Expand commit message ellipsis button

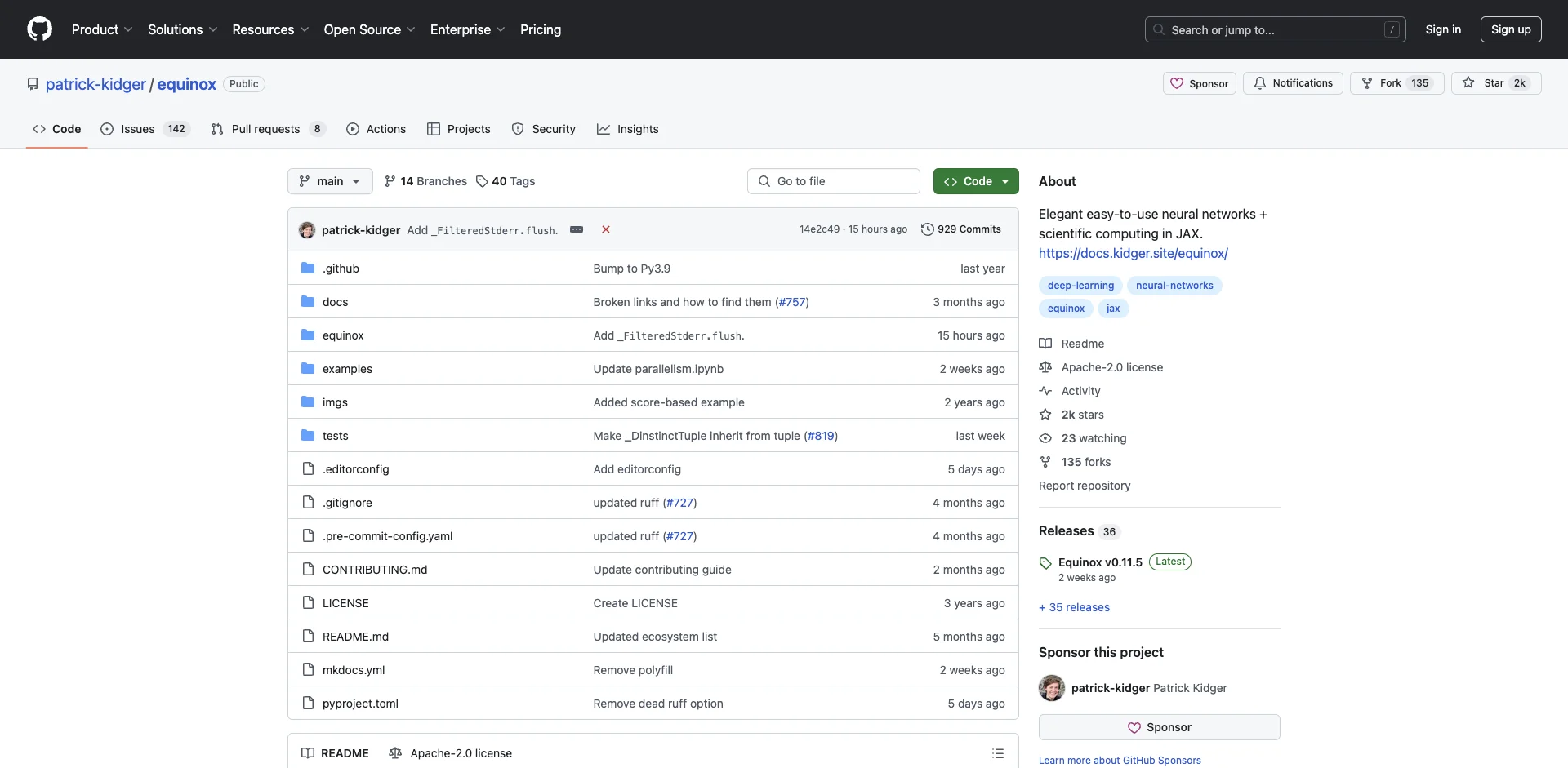[577, 229]
